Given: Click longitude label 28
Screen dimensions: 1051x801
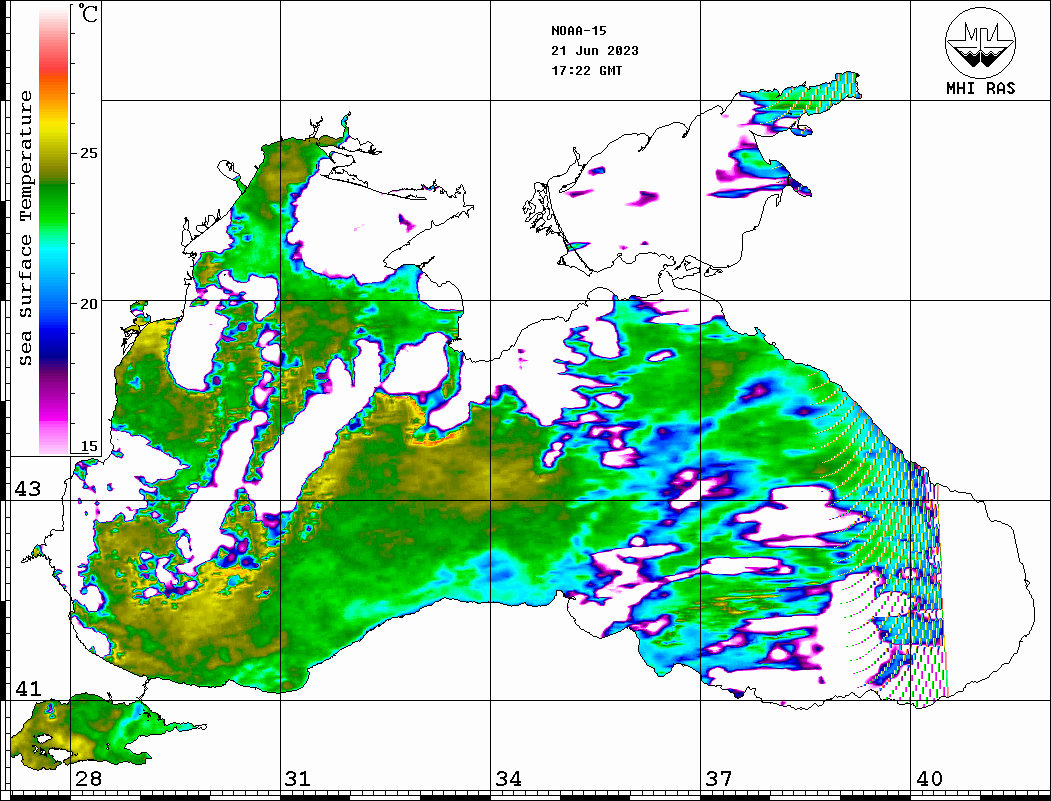Looking at the screenshot, I should click(88, 778).
